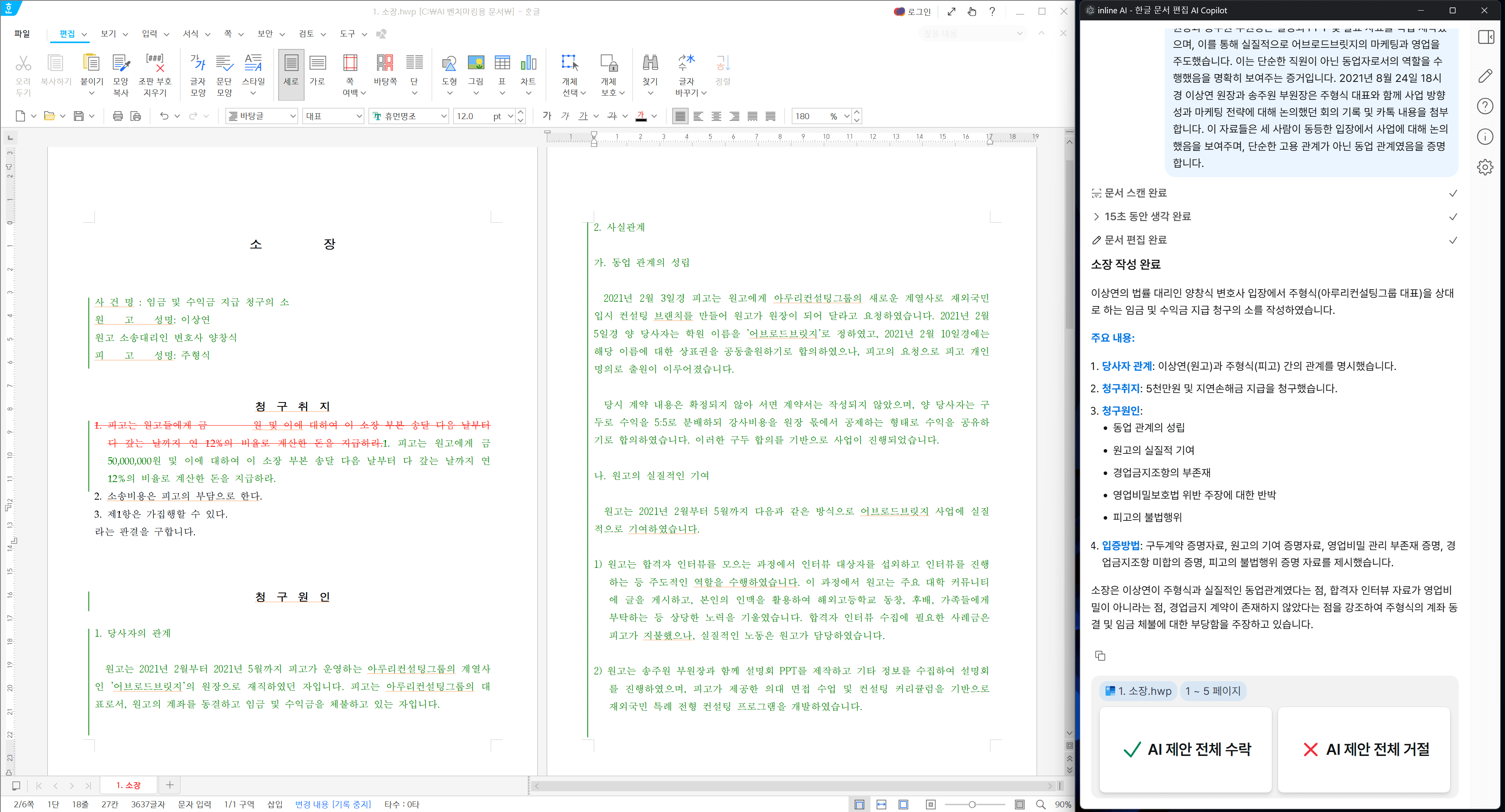
Task: Reject all AI suggestions (AI 제안 전체 거절)
Action: tap(1364, 750)
